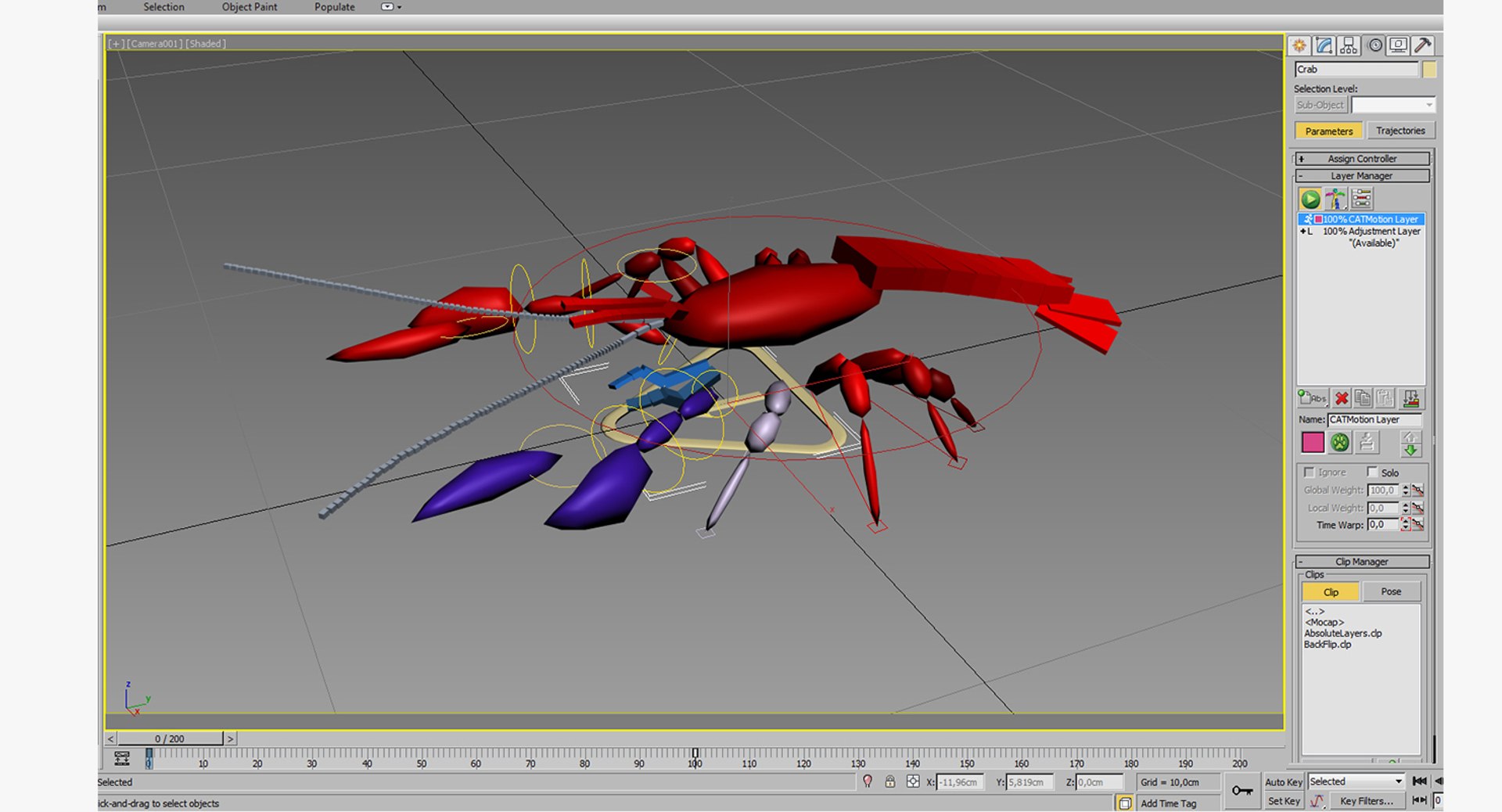This screenshot has height=812, width=1502.
Task: Open the Hierarchy command panel tab
Action: click(1349, 45)
